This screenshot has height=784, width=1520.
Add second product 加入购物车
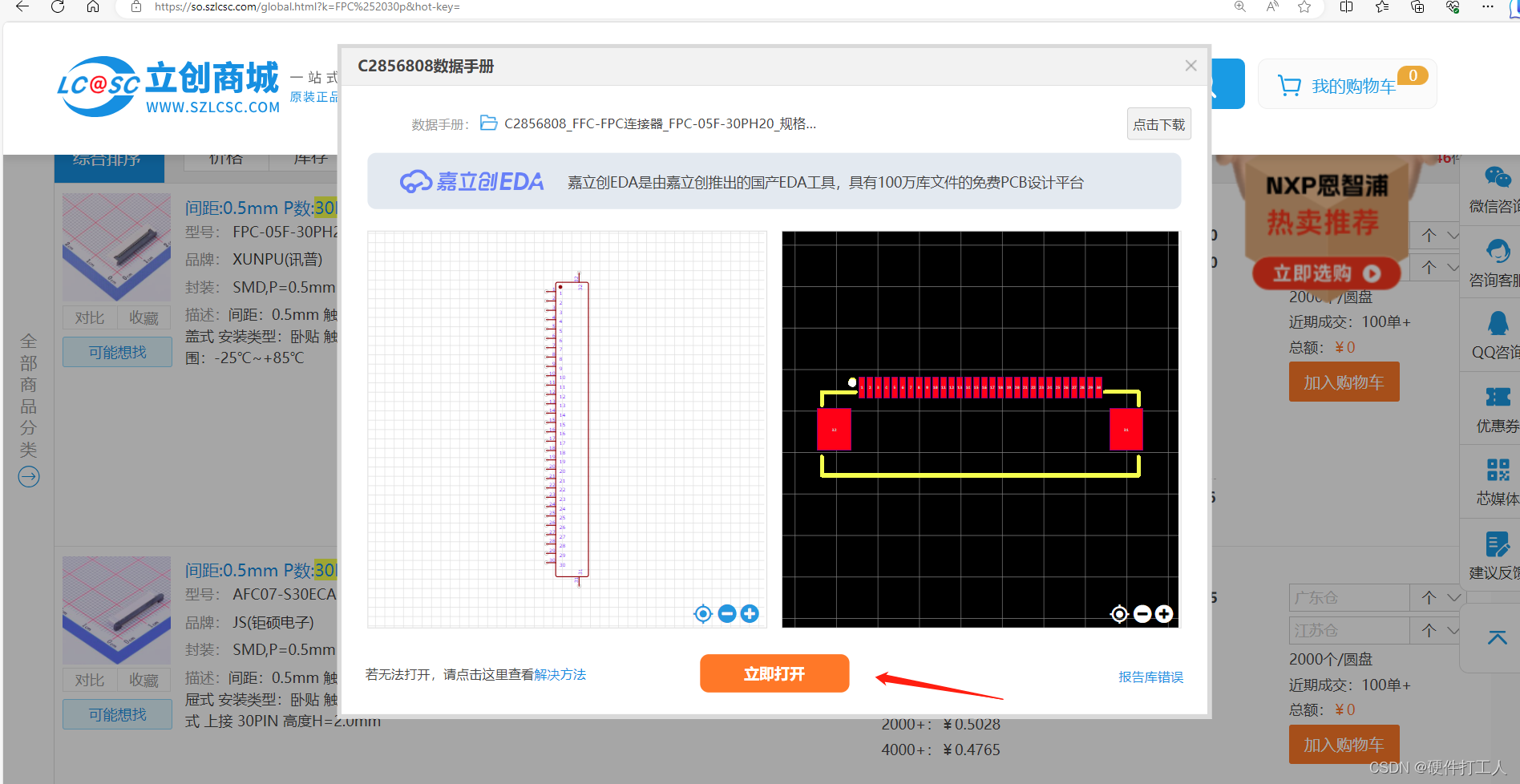[x=1344, y=745]
